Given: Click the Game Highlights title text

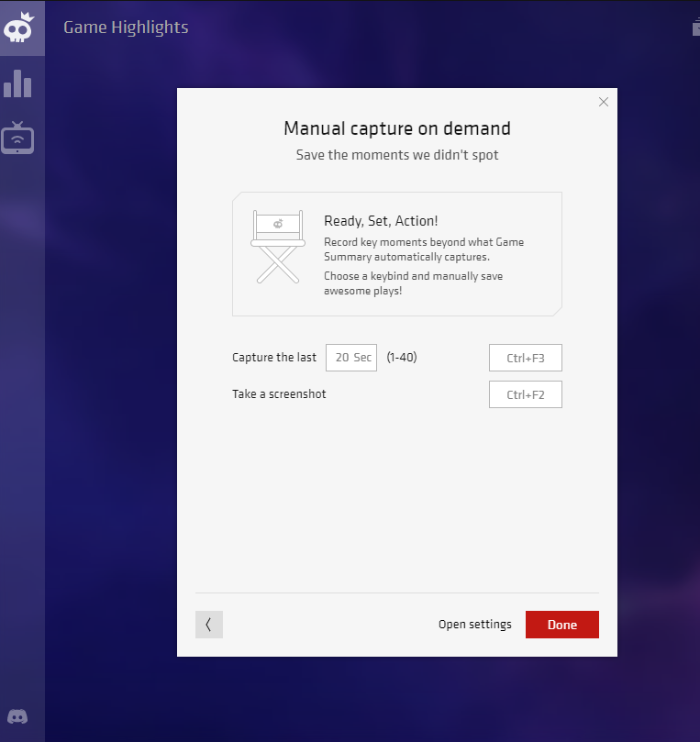Looking at the screenshot, I should click(126, 27).
